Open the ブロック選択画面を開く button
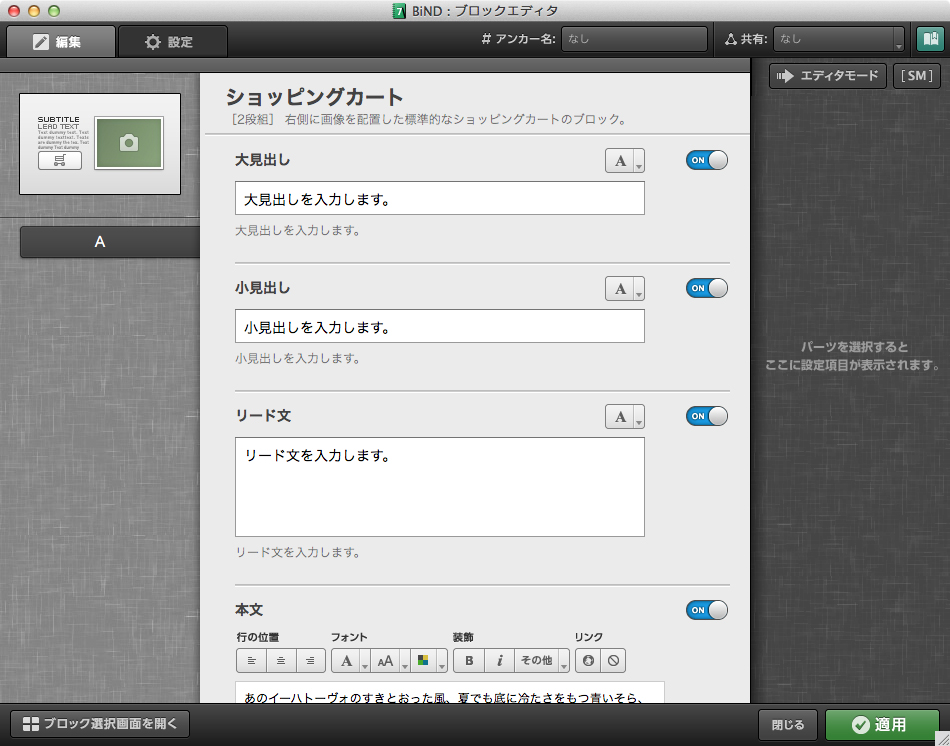The width and height of the screenshot is (950, 746). (x=100, y=724)
